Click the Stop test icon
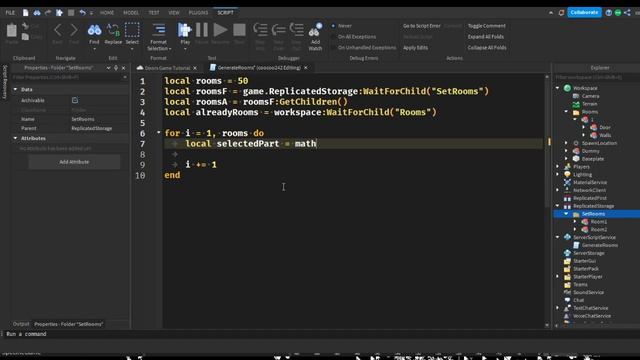This screenshot has width=640, height=360. click(239, 30)
